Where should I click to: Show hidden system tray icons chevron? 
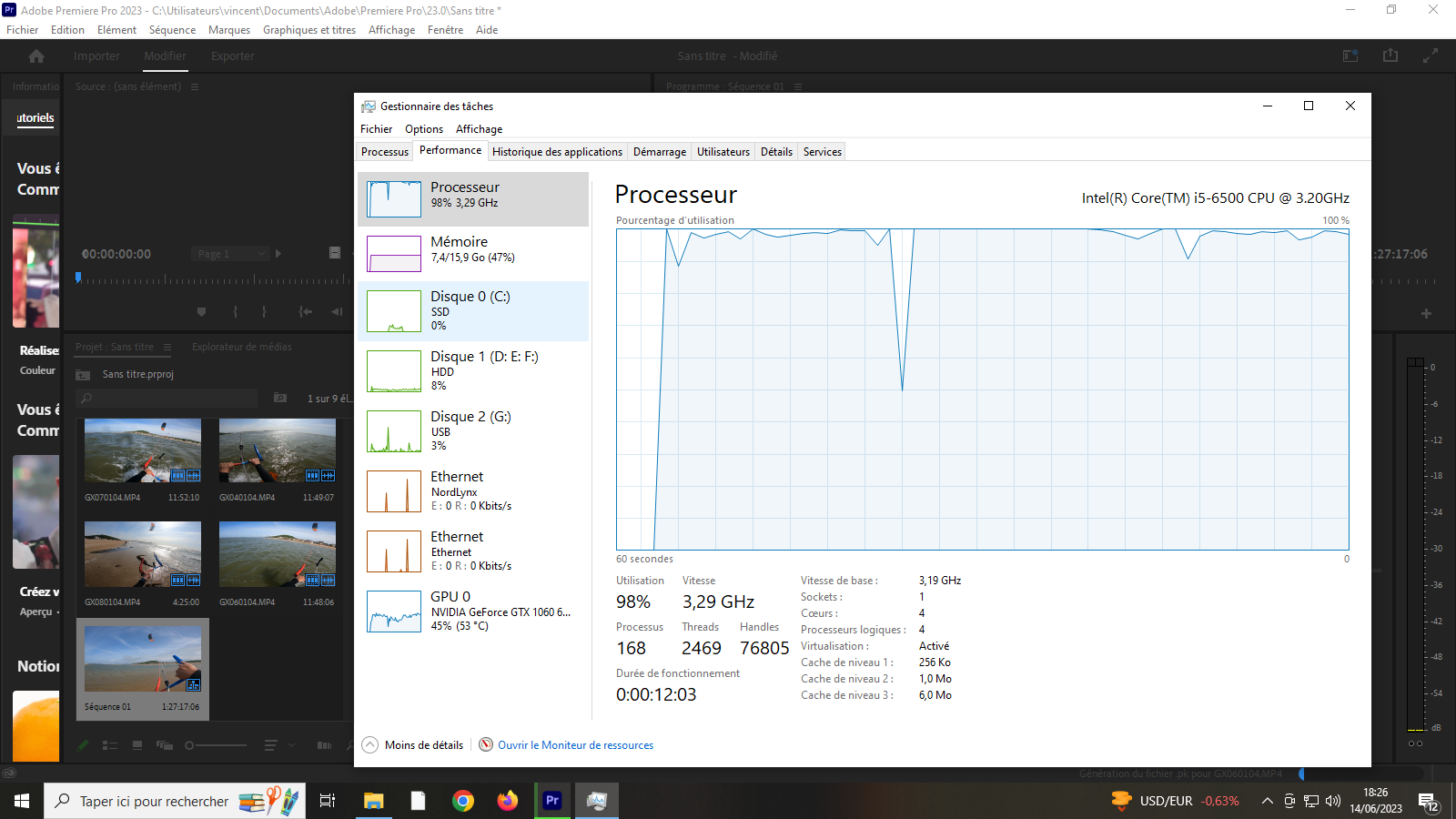click(1267, 801)
